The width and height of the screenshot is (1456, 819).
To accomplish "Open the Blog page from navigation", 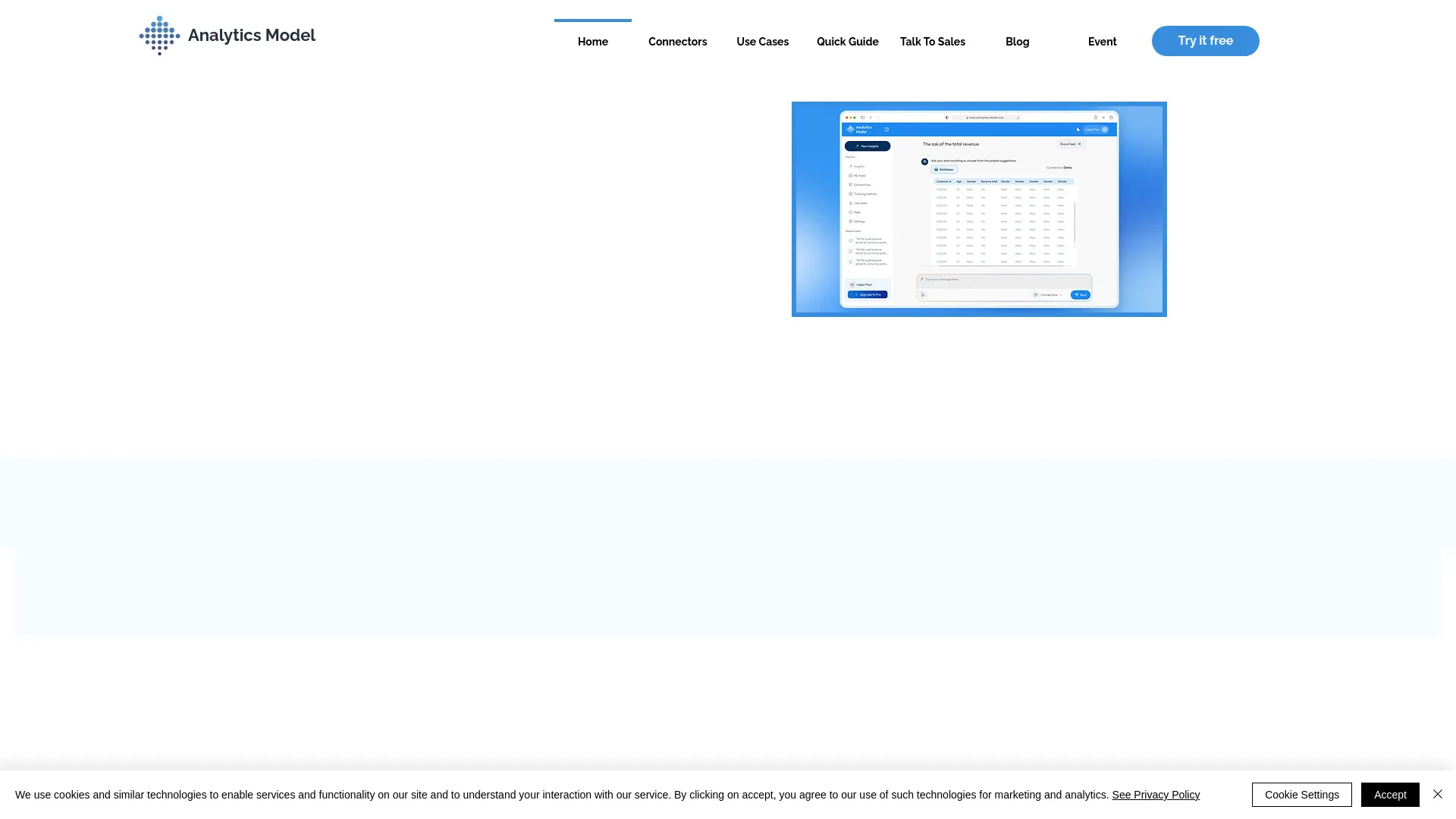I will 1017,41.
